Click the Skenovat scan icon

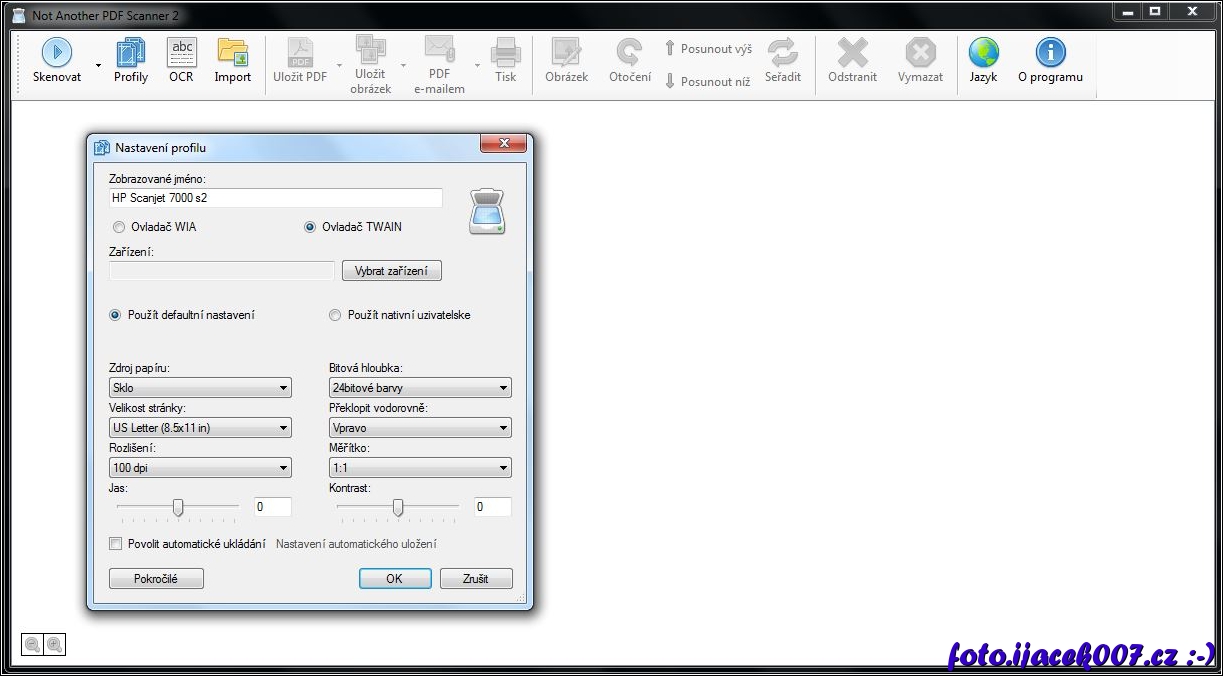(56, 53)
